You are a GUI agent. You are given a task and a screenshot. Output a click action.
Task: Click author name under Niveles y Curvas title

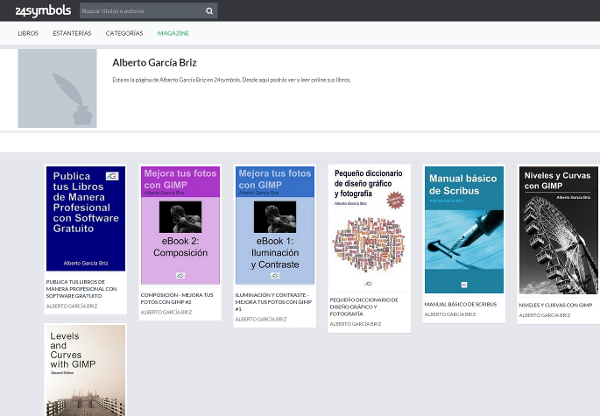pyautogui.click(x=545, y=315)
